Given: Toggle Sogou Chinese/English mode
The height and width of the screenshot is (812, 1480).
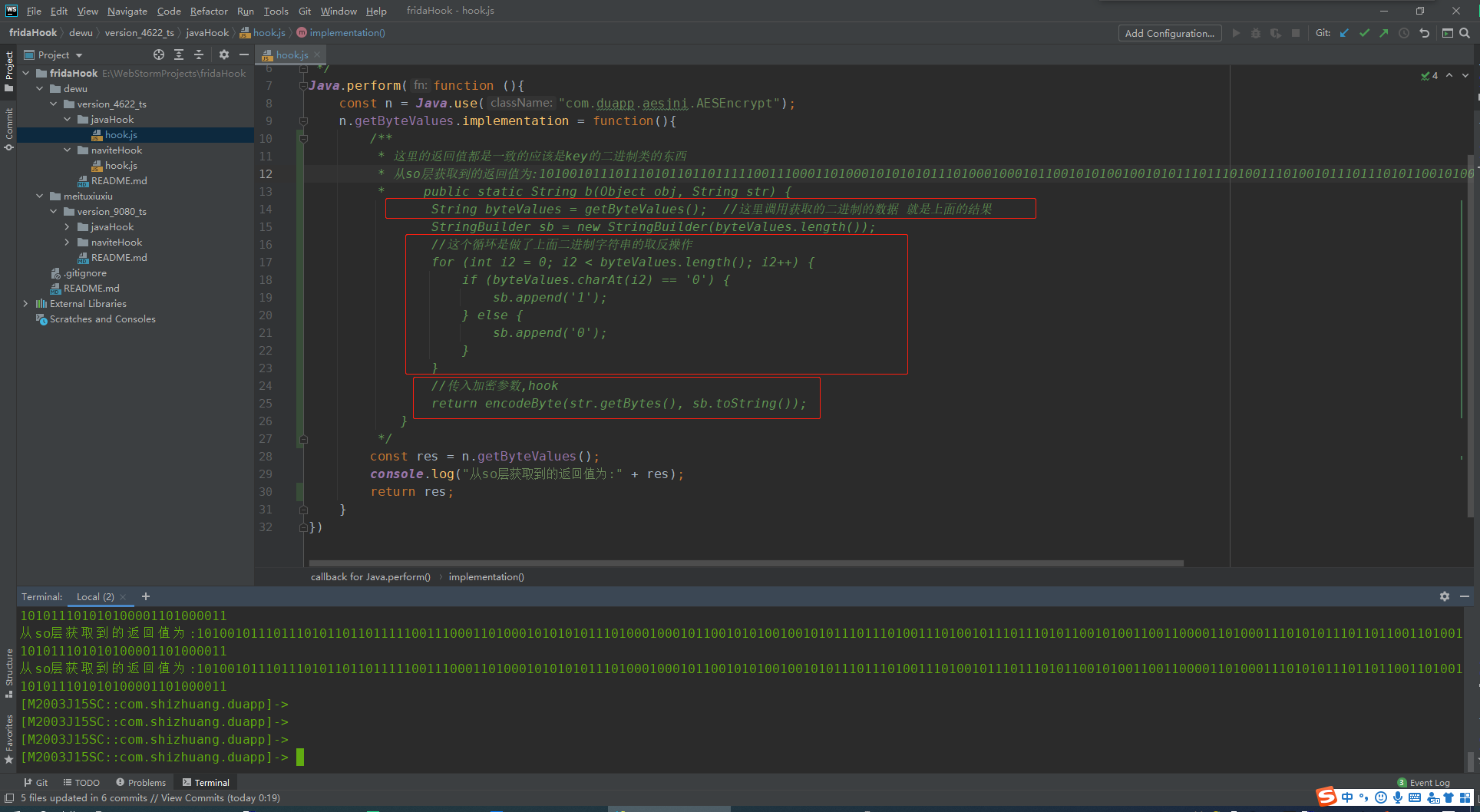Looking at the screenshot, I should 1347,797.
